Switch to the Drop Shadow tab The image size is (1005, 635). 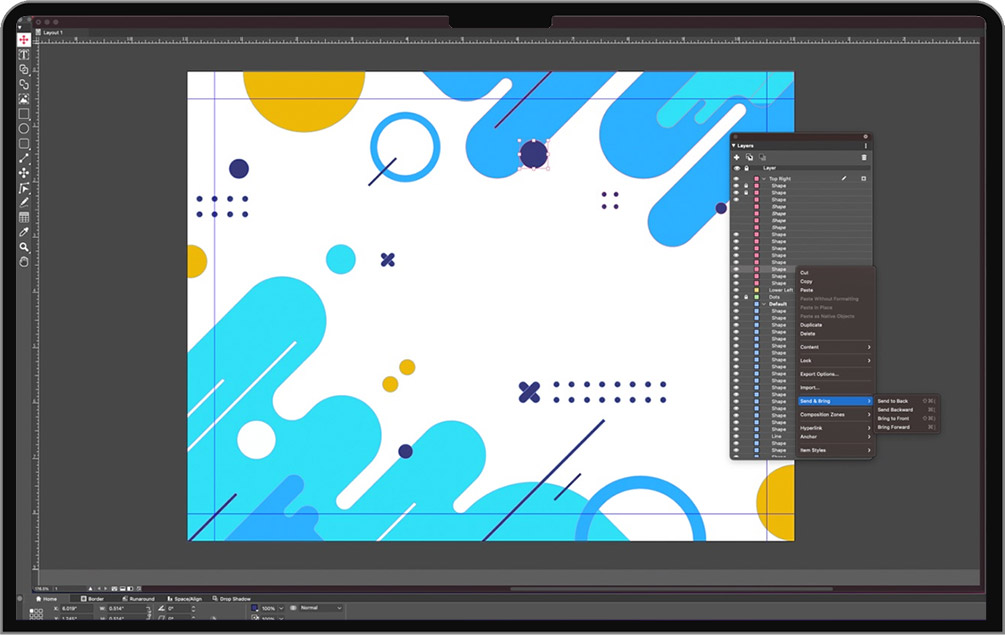coord(231,598)
